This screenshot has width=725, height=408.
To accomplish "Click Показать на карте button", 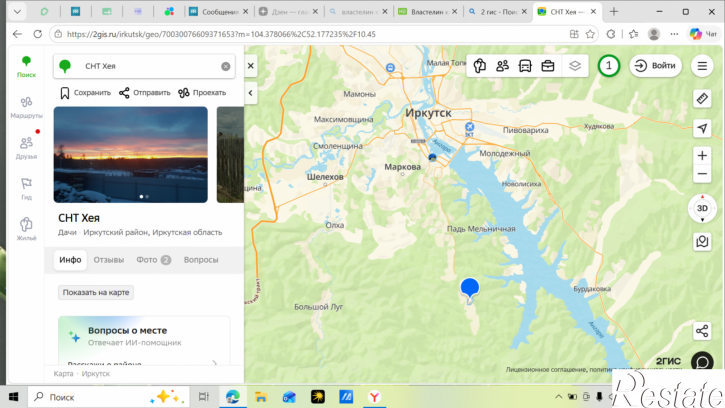I will click(x=96, y=292).
